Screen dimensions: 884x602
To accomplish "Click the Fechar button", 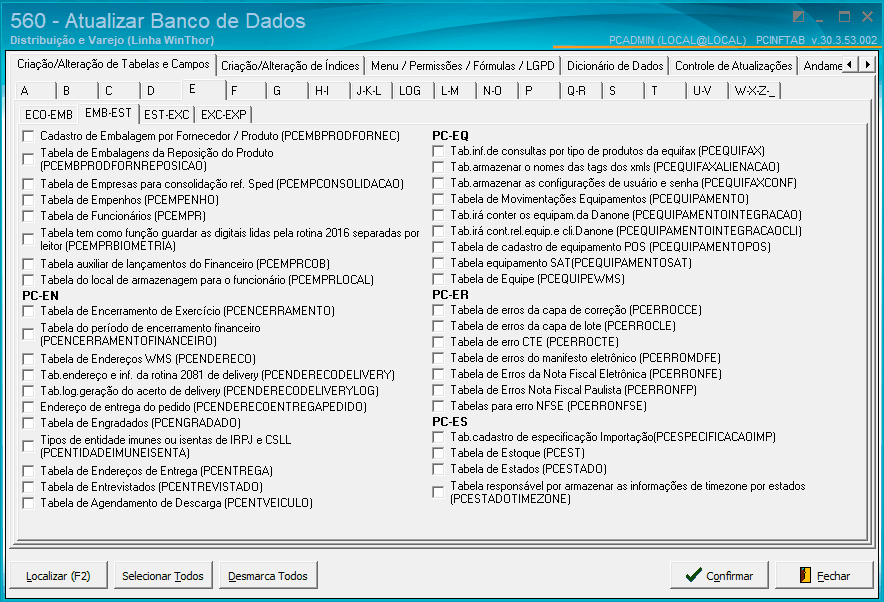I will (x=824, y=576).
